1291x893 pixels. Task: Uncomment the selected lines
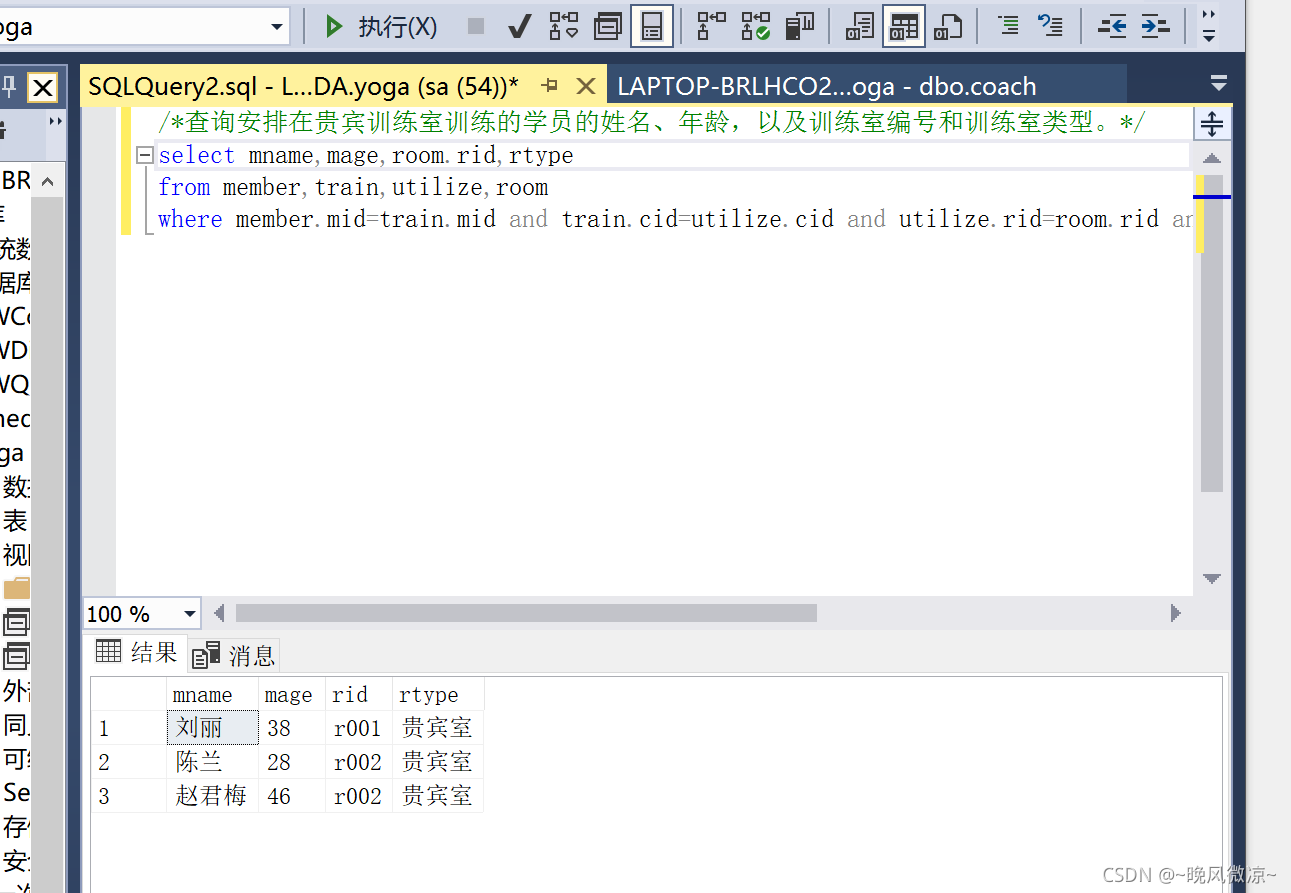pyautogui.click(x=1050, y=27)
